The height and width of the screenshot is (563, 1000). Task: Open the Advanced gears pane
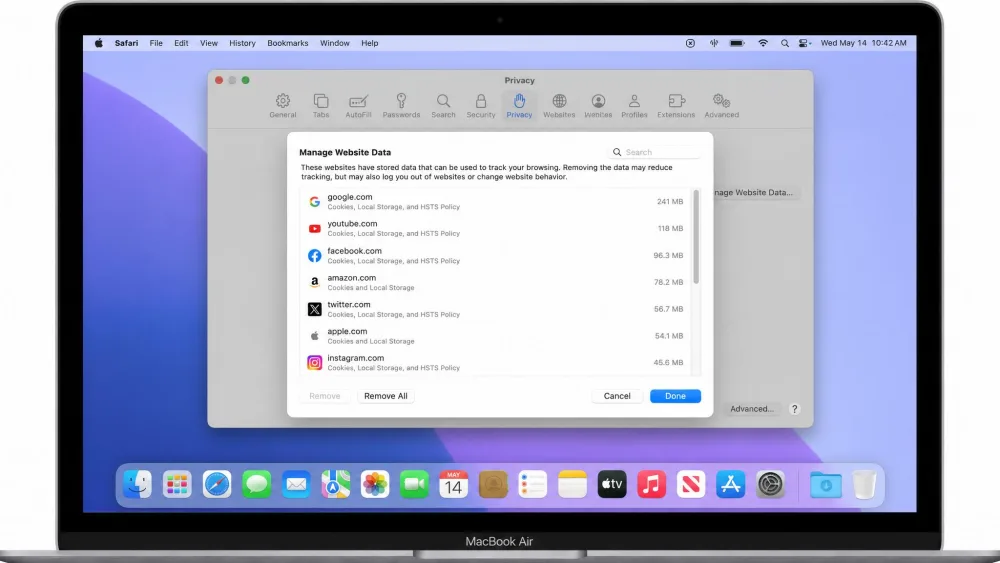[x=721, y=106]
